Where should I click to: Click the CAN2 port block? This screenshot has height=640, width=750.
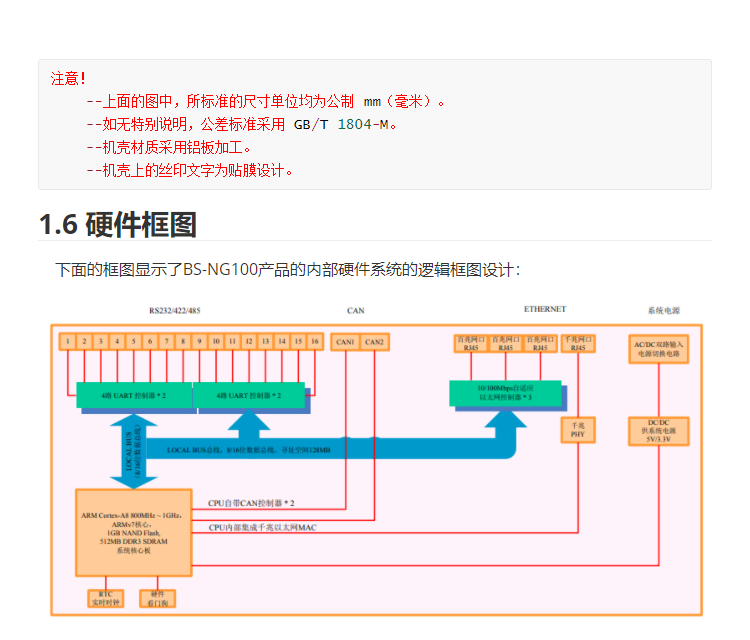tap(375, 342)
